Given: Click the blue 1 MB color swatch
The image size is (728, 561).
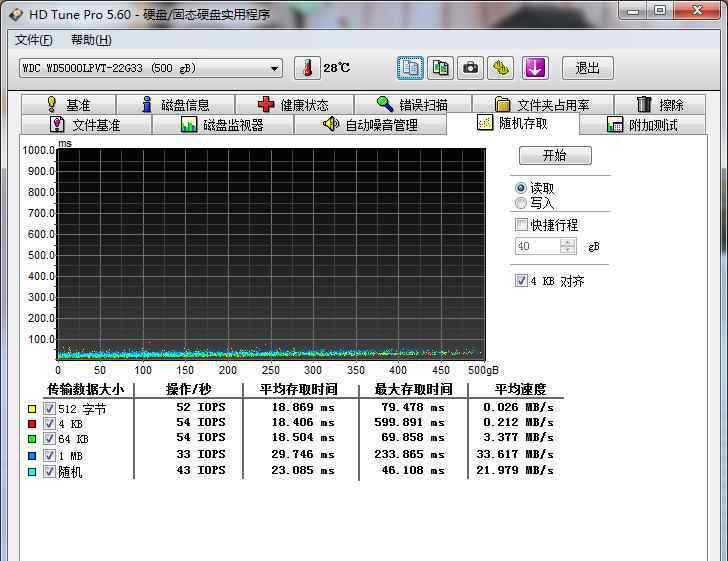Looking at the screenshot, I should pyautogui.click(x=32, y=456).
